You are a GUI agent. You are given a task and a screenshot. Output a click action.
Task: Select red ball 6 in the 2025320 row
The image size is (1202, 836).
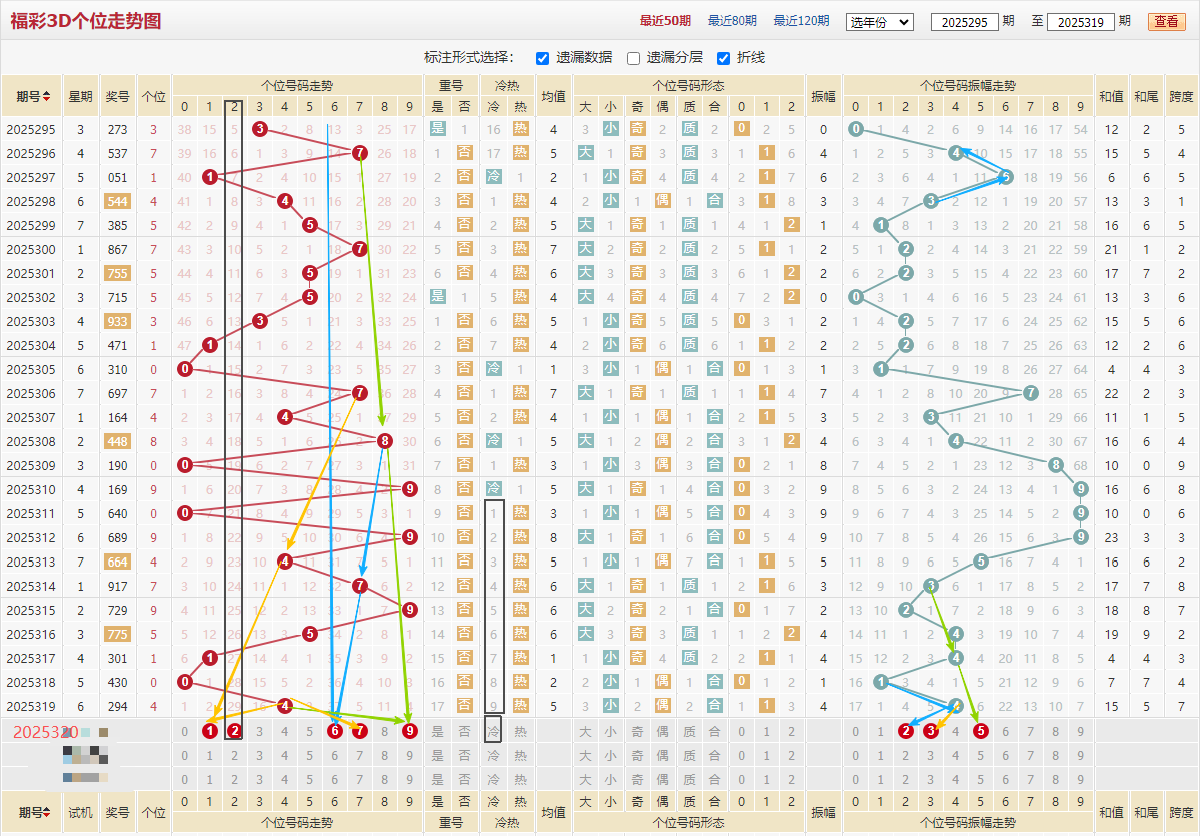[x=335, y=731]
